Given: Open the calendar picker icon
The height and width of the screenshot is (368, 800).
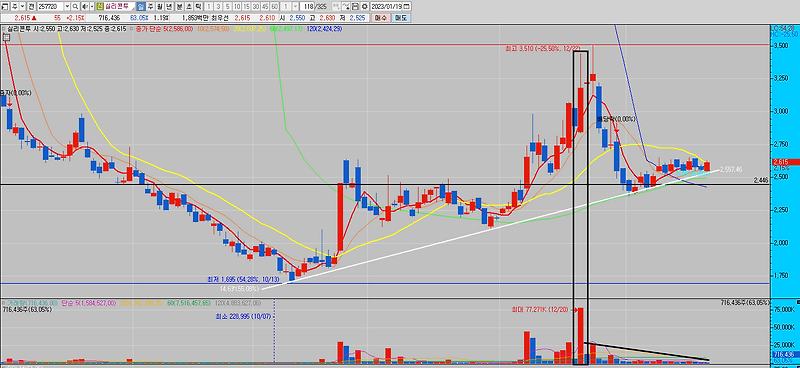Looking at the screenshot, I should pyautogui.click(x=407, y=6).
